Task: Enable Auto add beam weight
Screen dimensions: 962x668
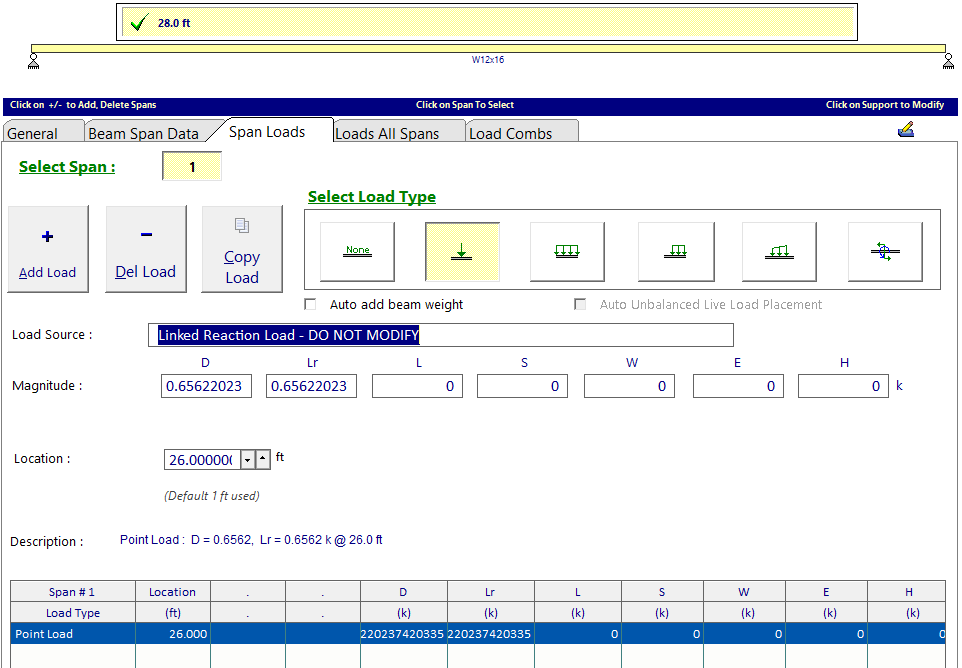Action: point(310,304)
